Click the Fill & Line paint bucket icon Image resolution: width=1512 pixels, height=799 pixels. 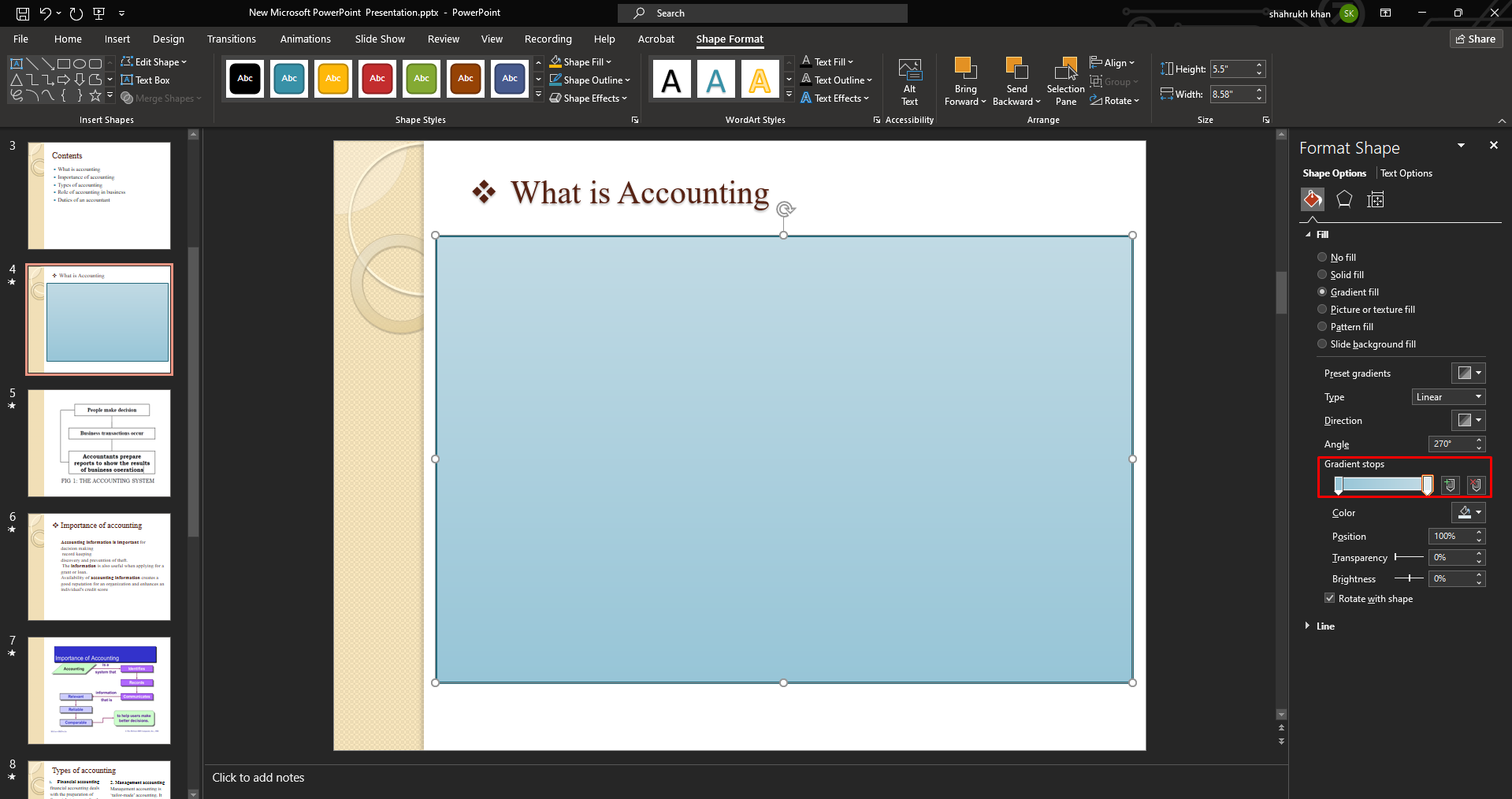pyautogui.click(x=1313, y=199)
